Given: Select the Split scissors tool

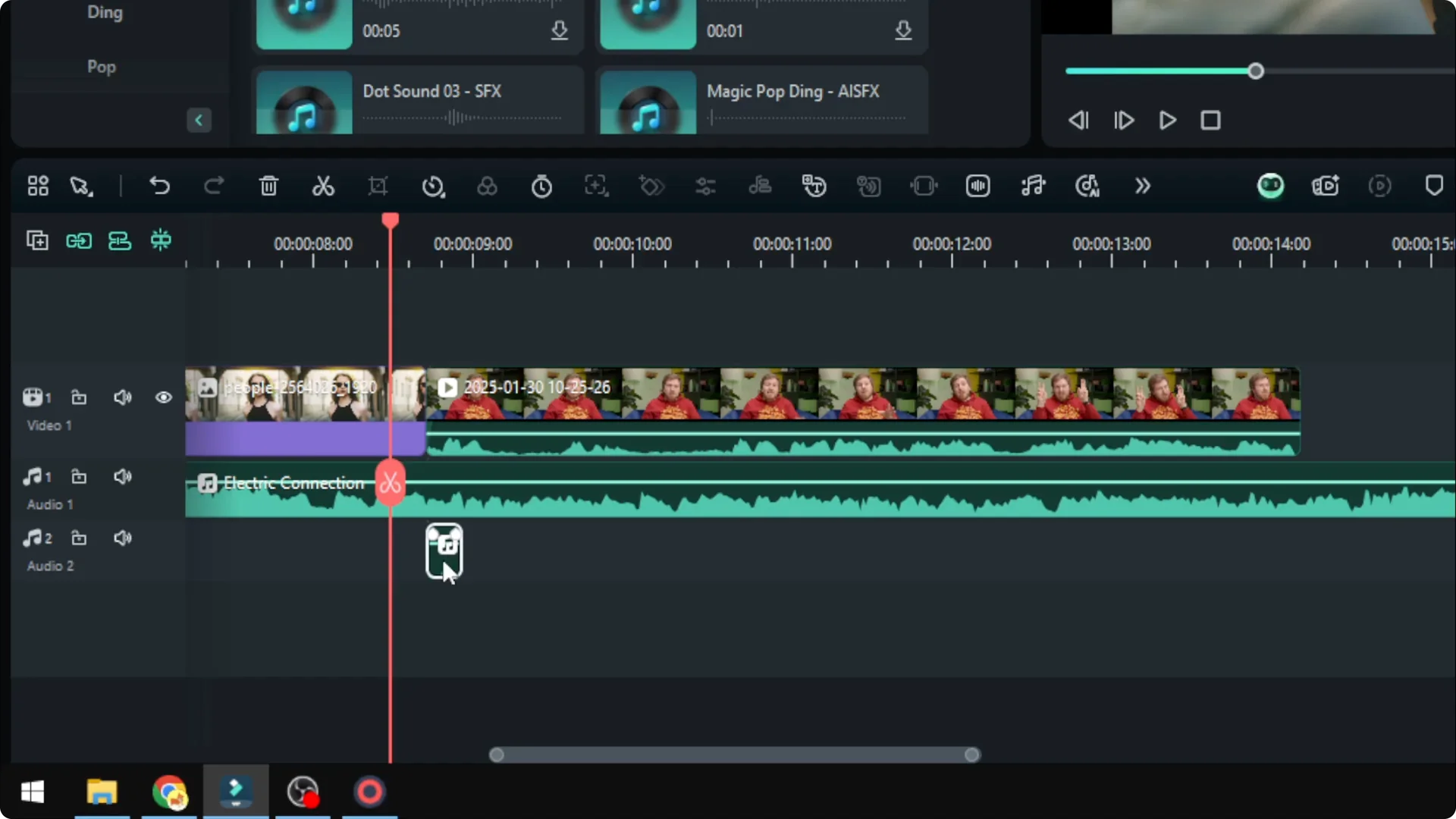Looking at the screenshot, I should pyautogui.click(x=324, y=186).
